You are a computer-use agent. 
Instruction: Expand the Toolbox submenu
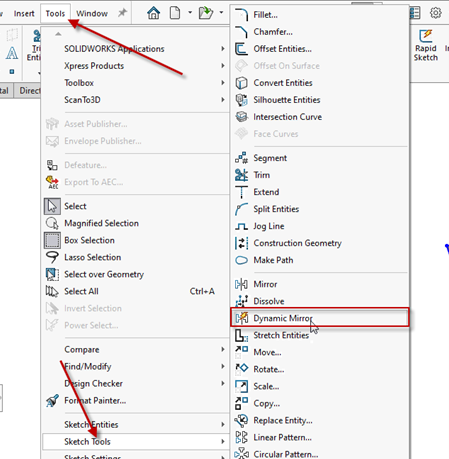coord(135,83)
